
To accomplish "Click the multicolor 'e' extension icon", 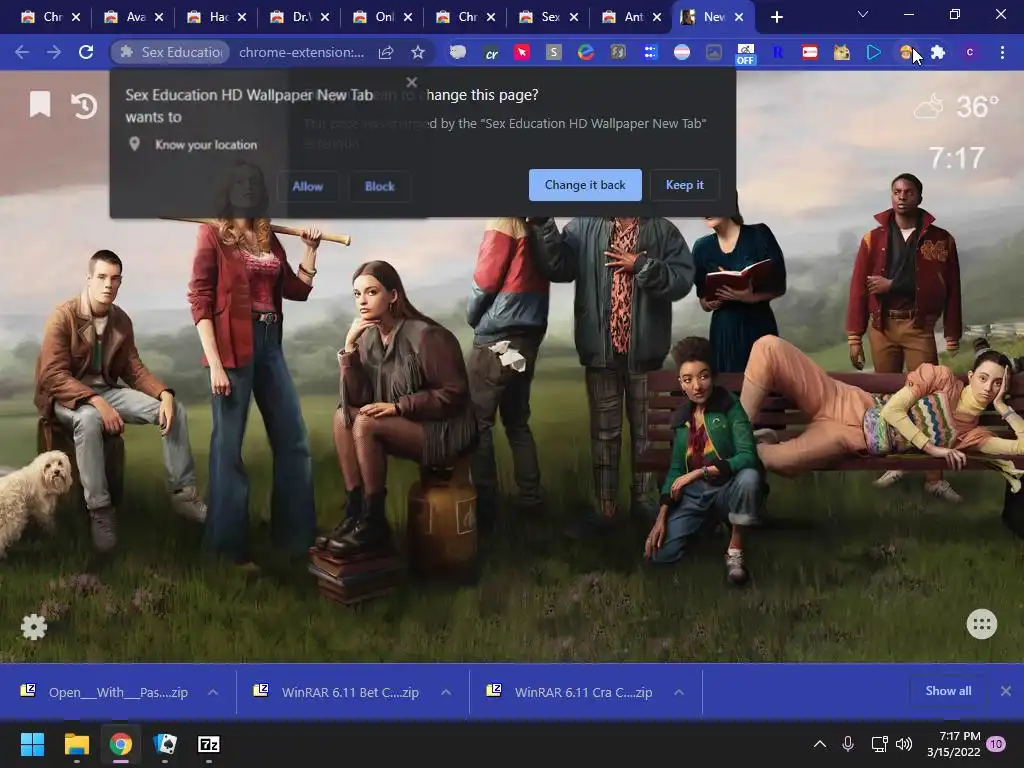I will (x=586, y=52).
